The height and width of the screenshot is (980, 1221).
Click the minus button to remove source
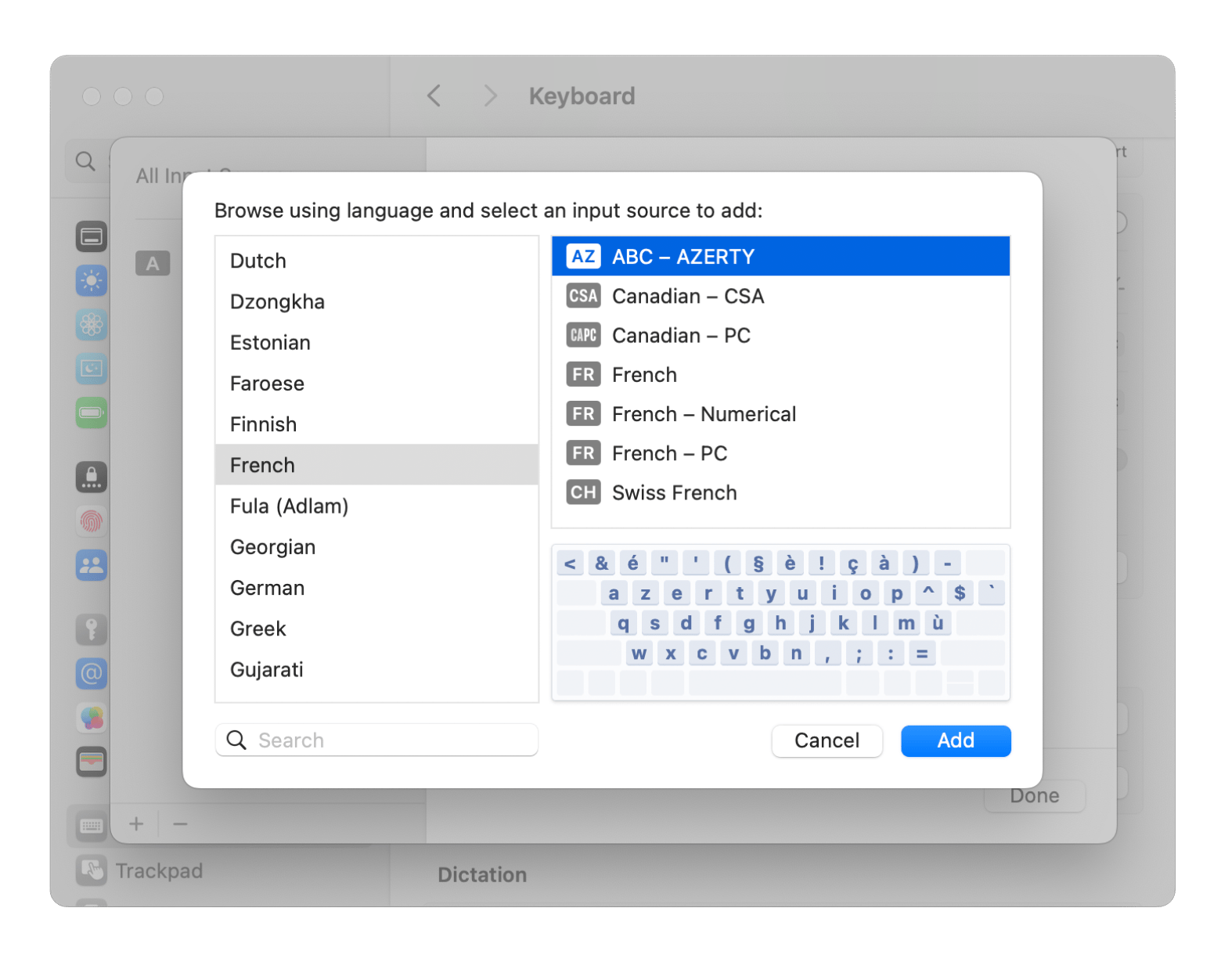[180, 823]
